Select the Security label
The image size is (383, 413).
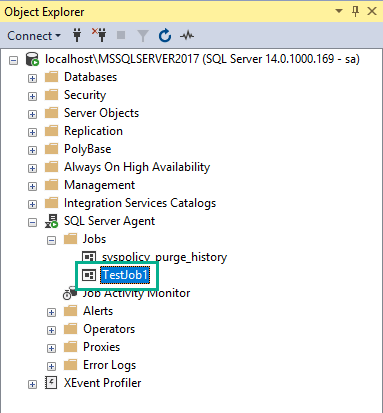(85, 95)
